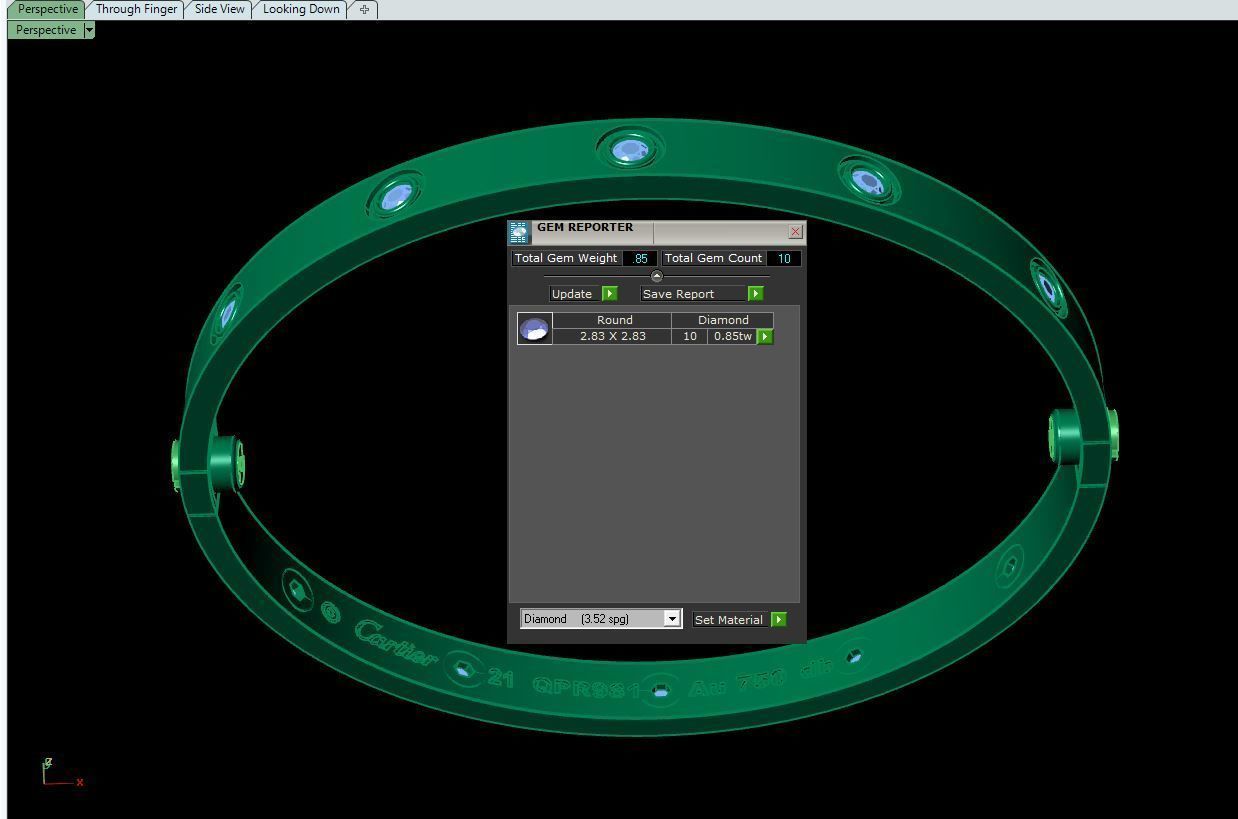Screen dimensions: 1238x819
Task: Click the green Perspective viewport label
Action: (x=46, y=30)
